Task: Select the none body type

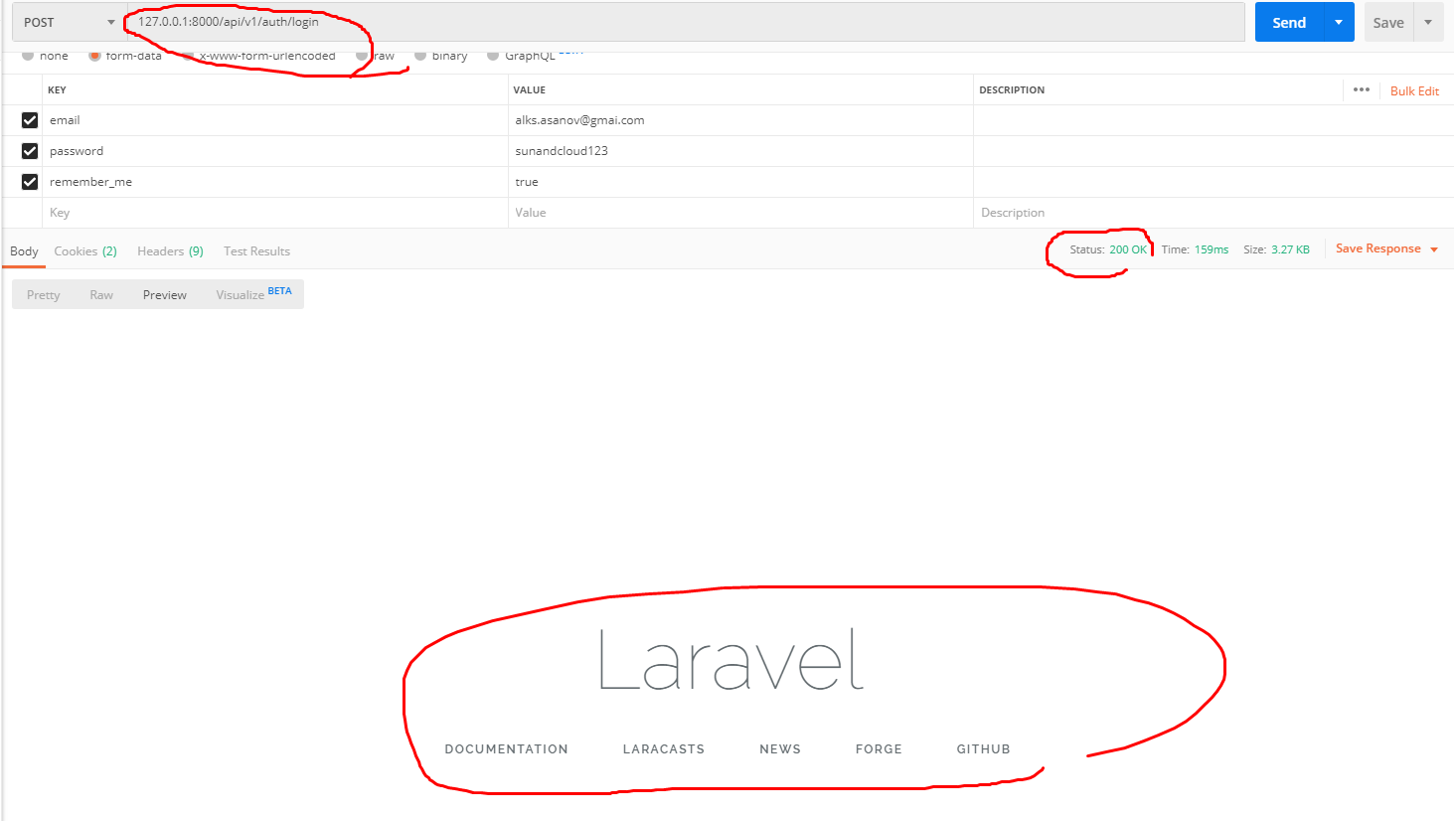Action: pyautogui.click(x=28, y=56)
